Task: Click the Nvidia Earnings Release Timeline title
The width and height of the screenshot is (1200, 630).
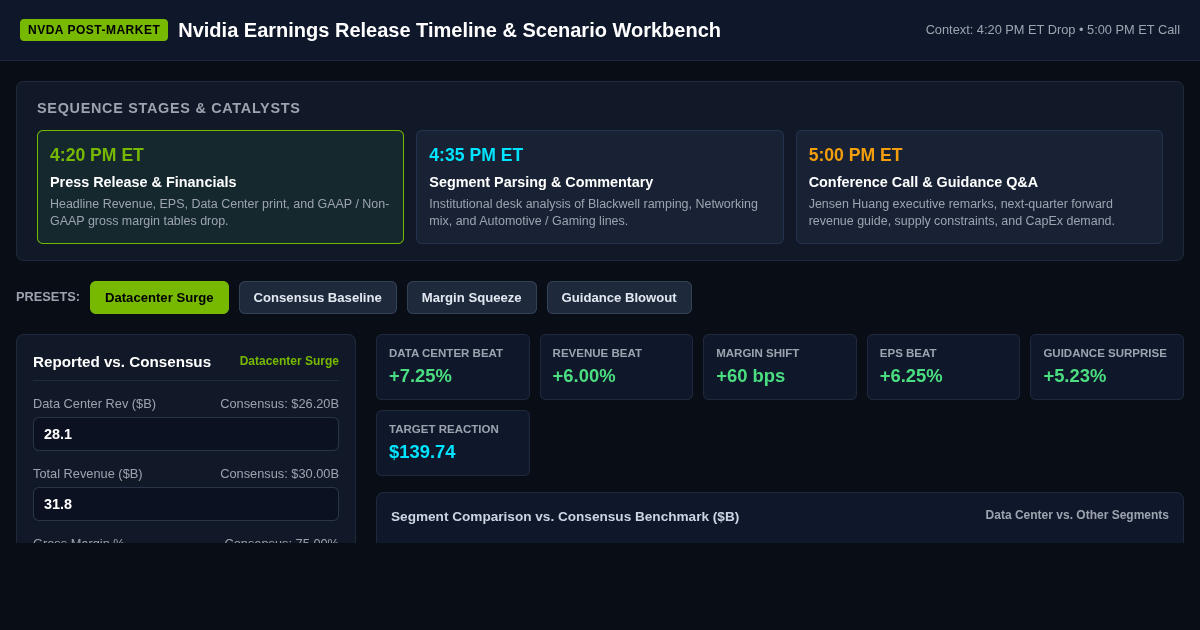Action: (x=449, y=30)
